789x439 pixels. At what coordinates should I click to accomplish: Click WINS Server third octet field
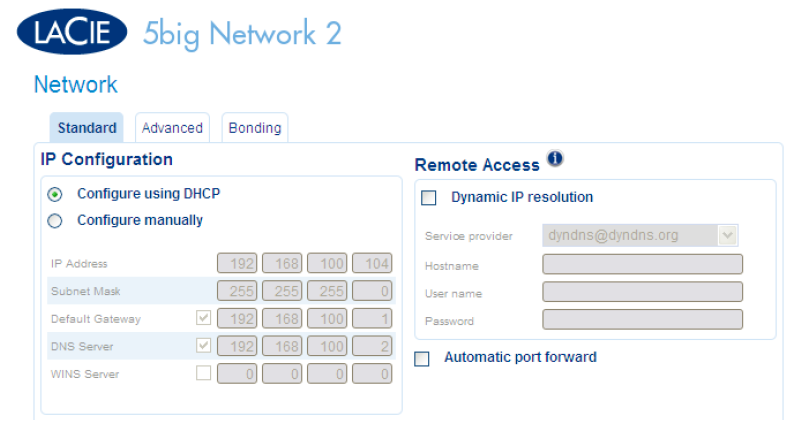327,374
